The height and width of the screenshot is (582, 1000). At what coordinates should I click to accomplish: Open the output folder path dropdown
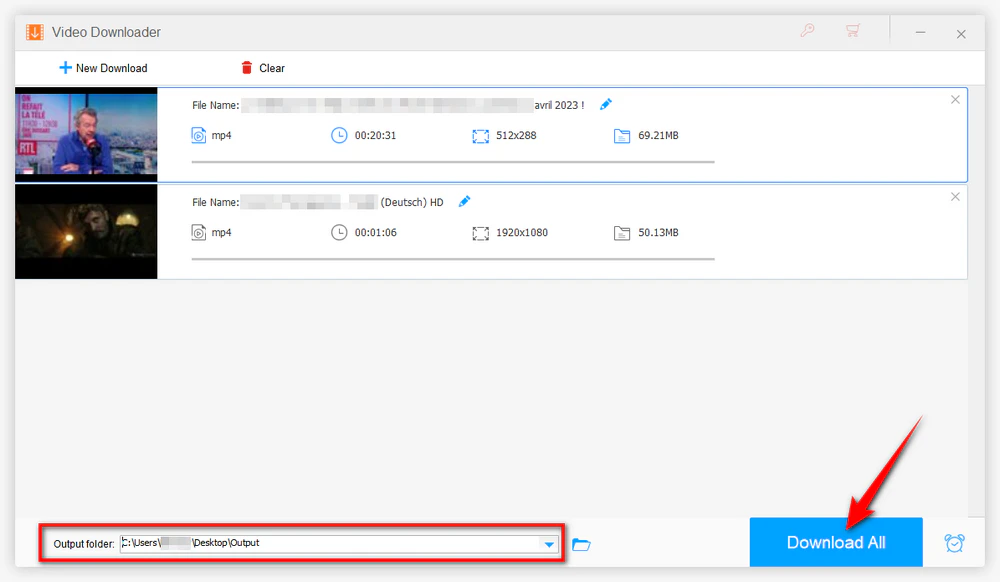pos(549,543)
